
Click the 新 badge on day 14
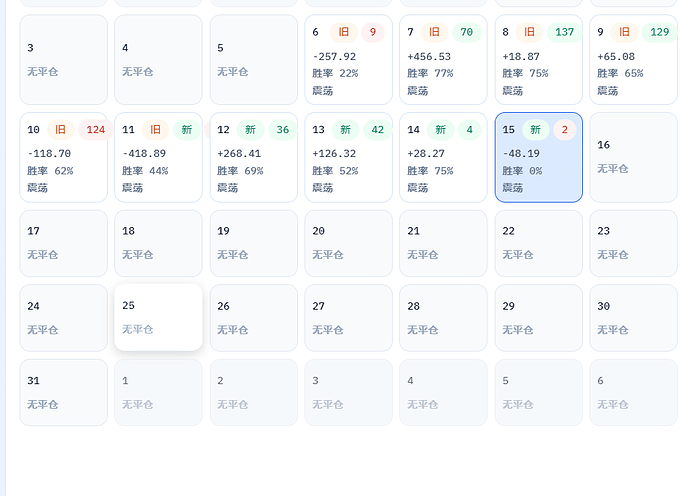(440, 130)
